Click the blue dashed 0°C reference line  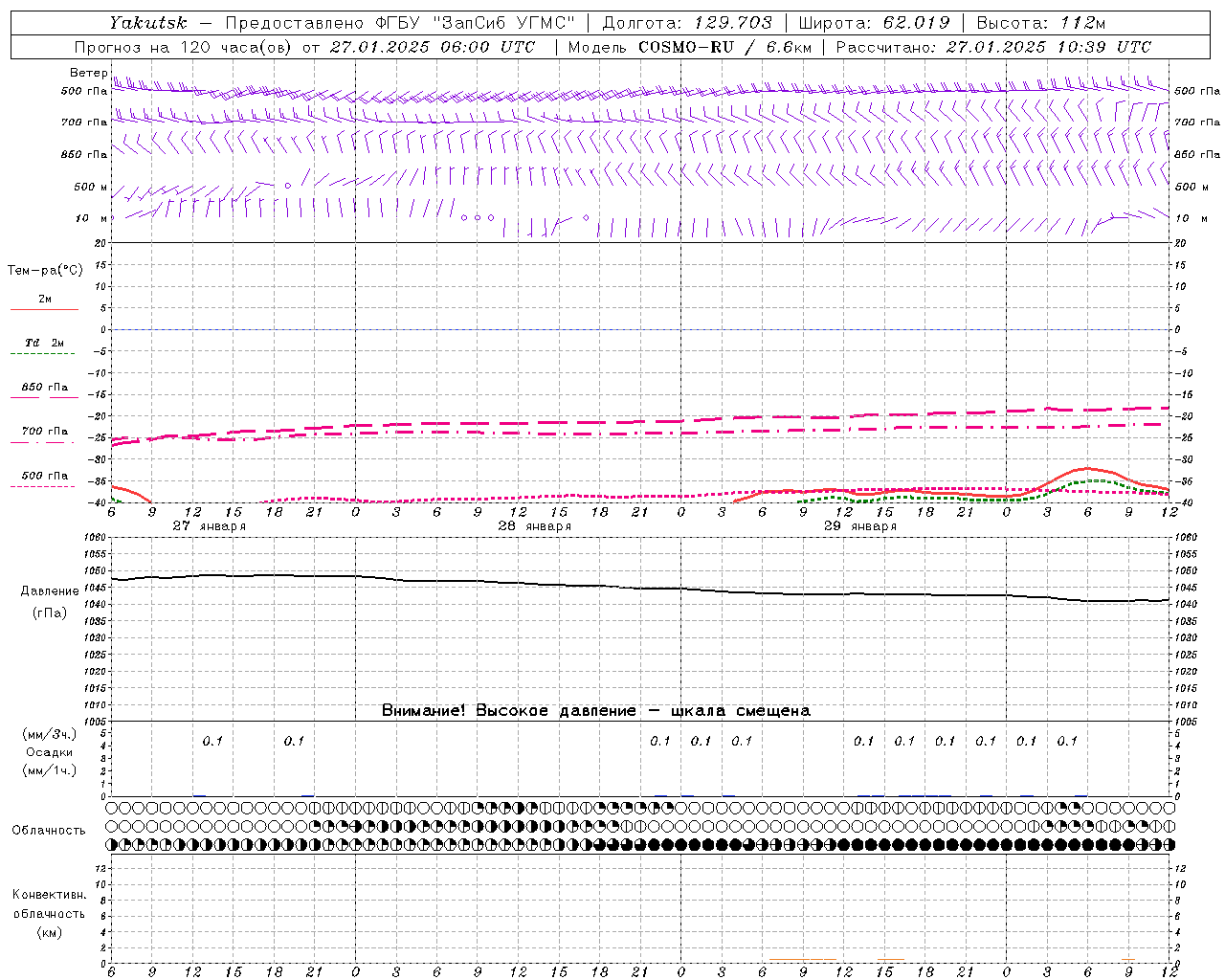point(641,329)
